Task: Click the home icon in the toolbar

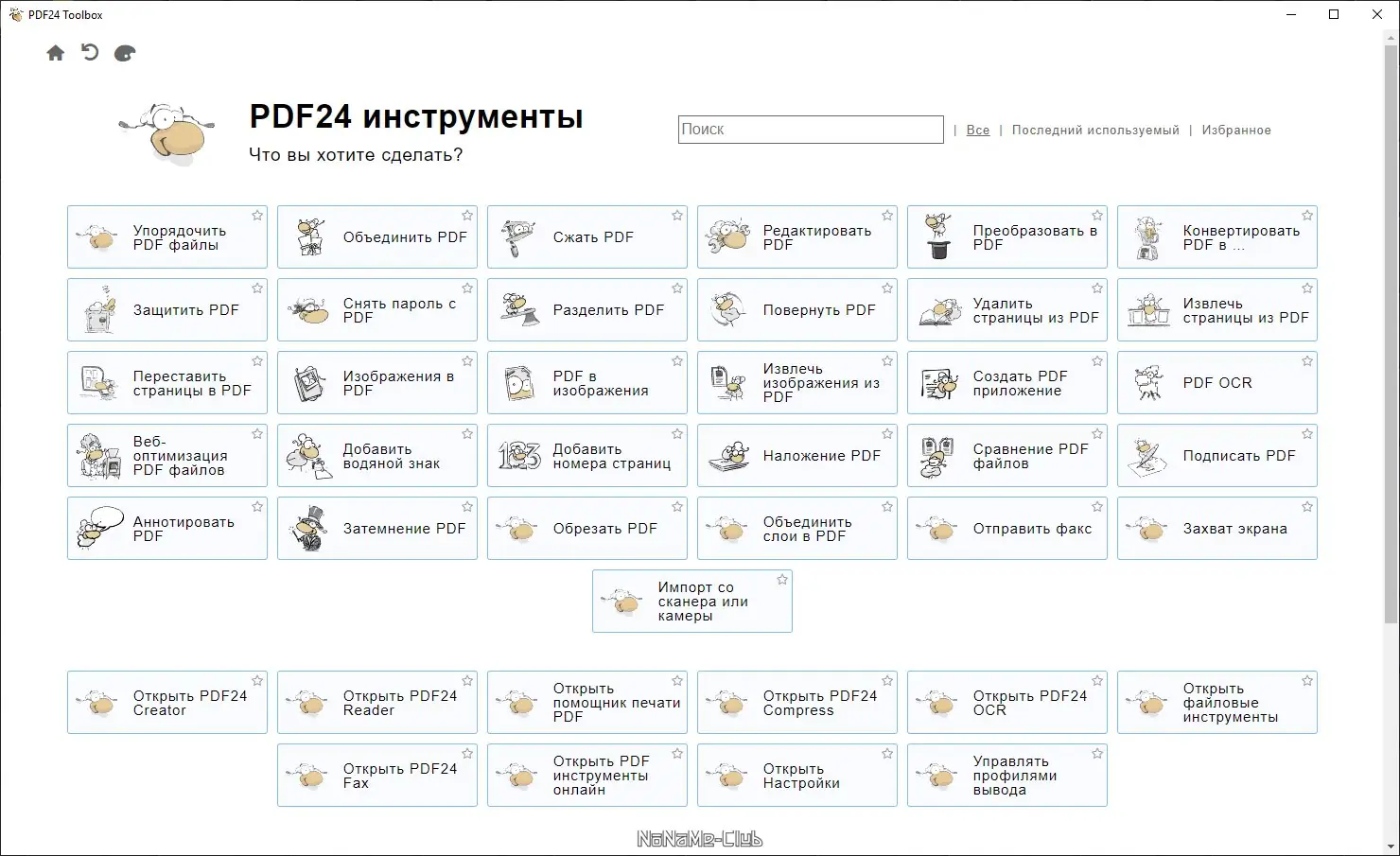Action: coord(56,53)
